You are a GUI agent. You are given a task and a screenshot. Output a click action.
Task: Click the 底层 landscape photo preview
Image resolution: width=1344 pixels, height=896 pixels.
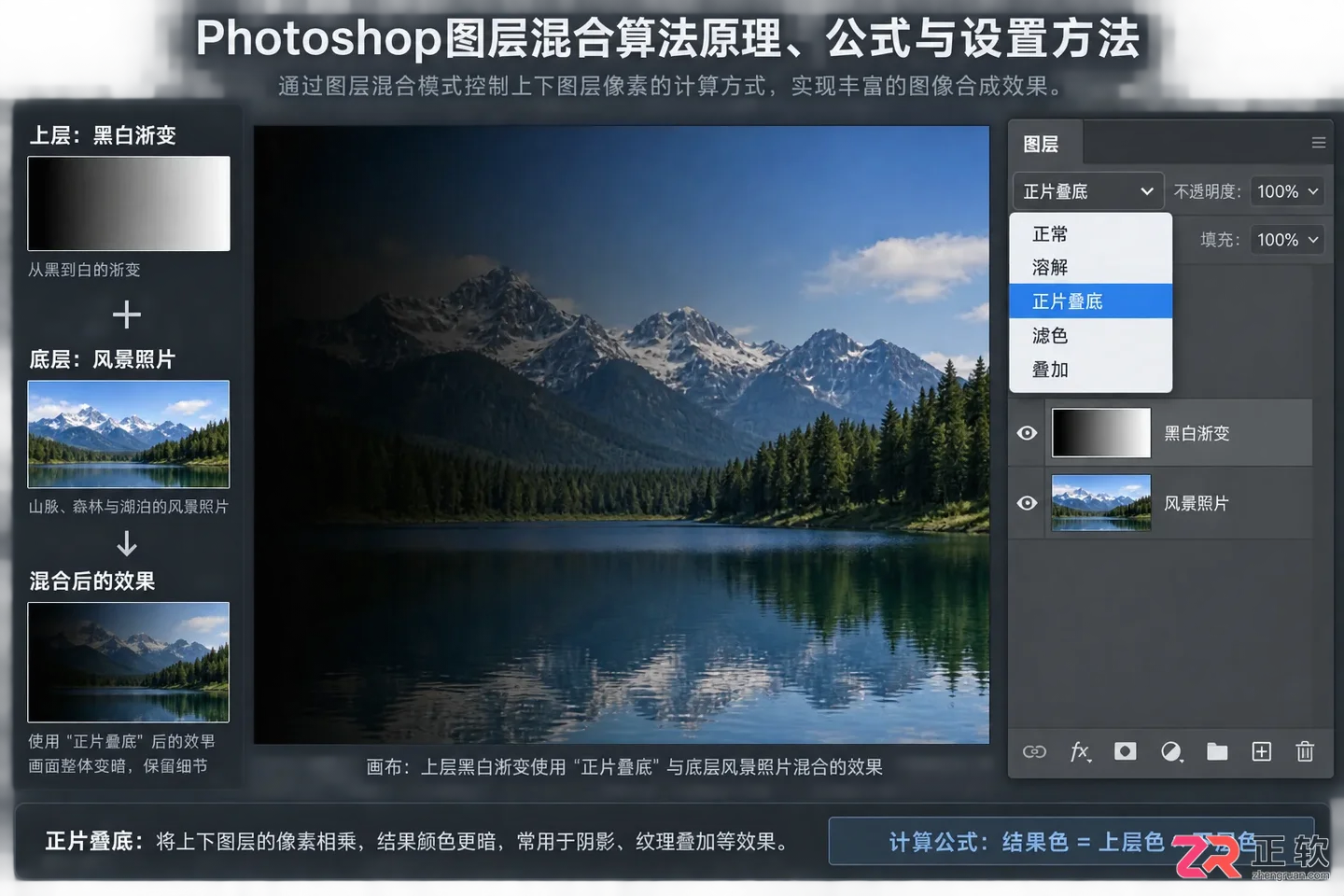pyautogui.click(x=129, y=434)
